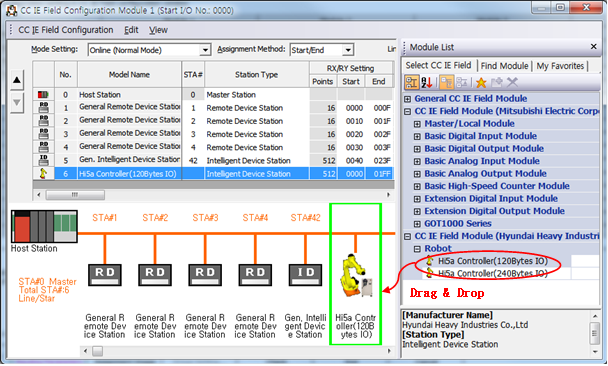The image size is (608, 366).
Task: Click the categorized view icon in Module List toolbar
Action: point(411,82)
